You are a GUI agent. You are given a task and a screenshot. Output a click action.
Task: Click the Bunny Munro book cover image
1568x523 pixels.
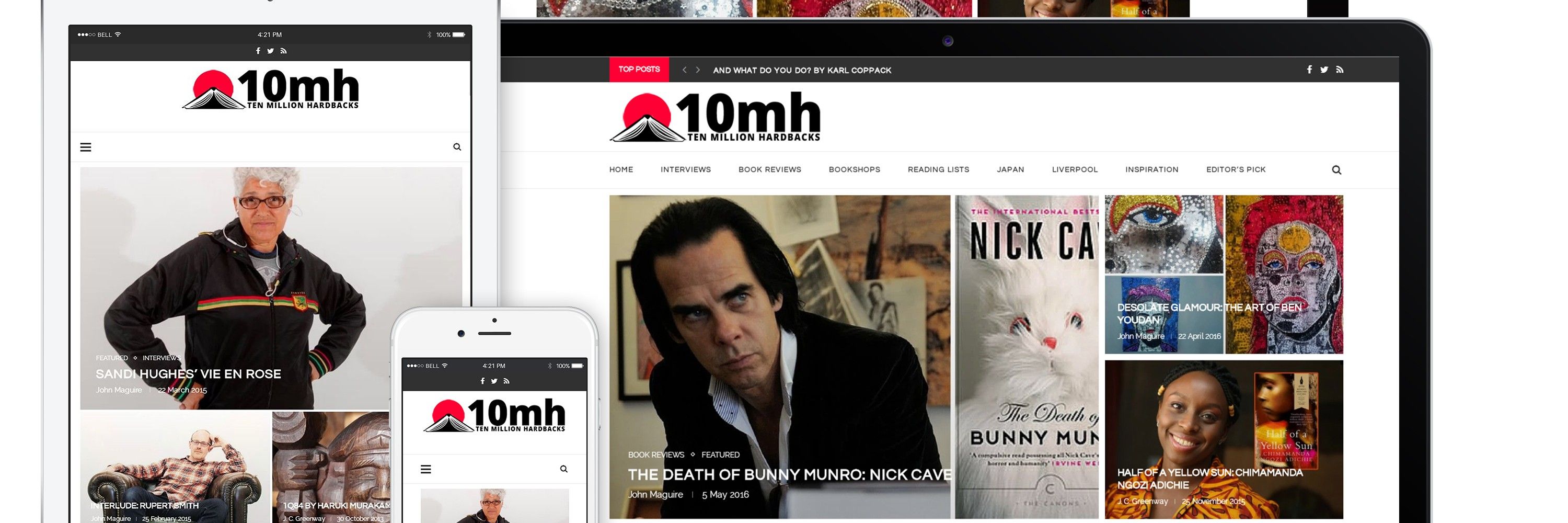(1027, 357)
